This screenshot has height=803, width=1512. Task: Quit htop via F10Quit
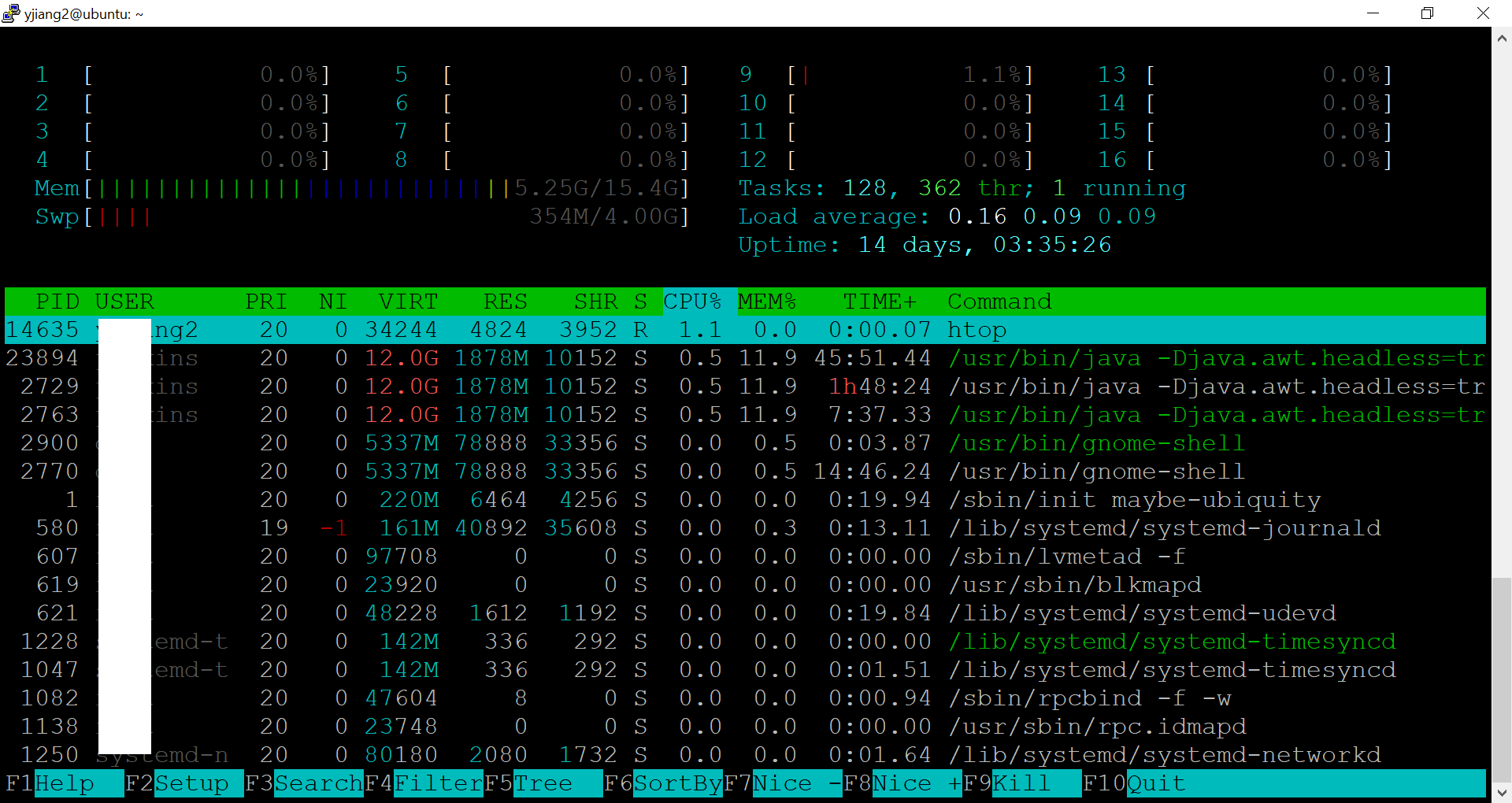[1138, 783]
